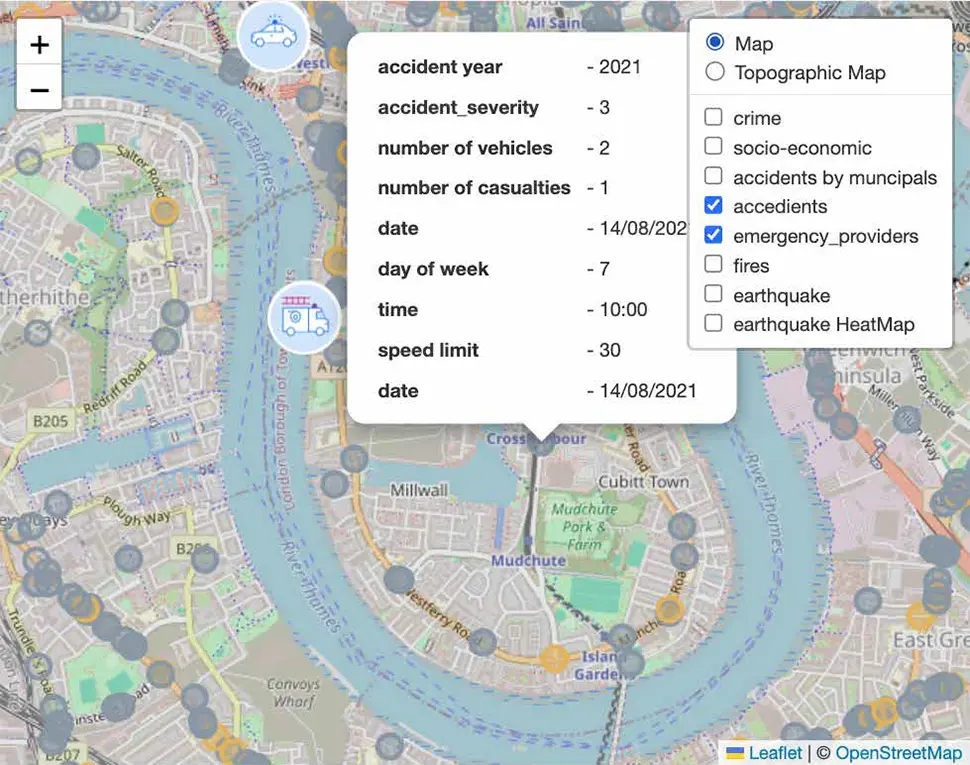
Task: Select the Topographic Map radio option
Action: (715, 72)
